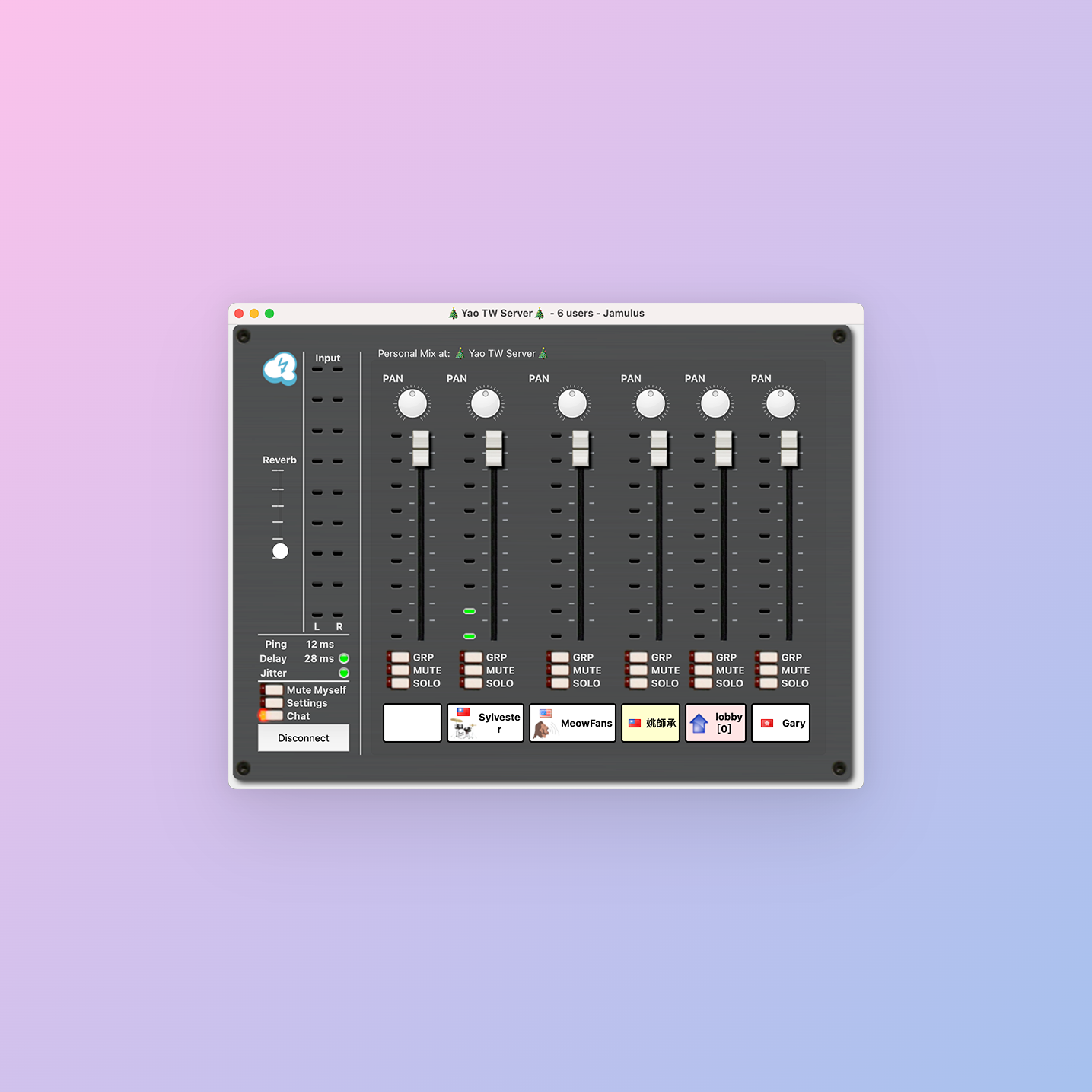Screen dimensions: 1092x1092
Task: Click the green Delay status indicator light
Action: [x=344, y=658]
